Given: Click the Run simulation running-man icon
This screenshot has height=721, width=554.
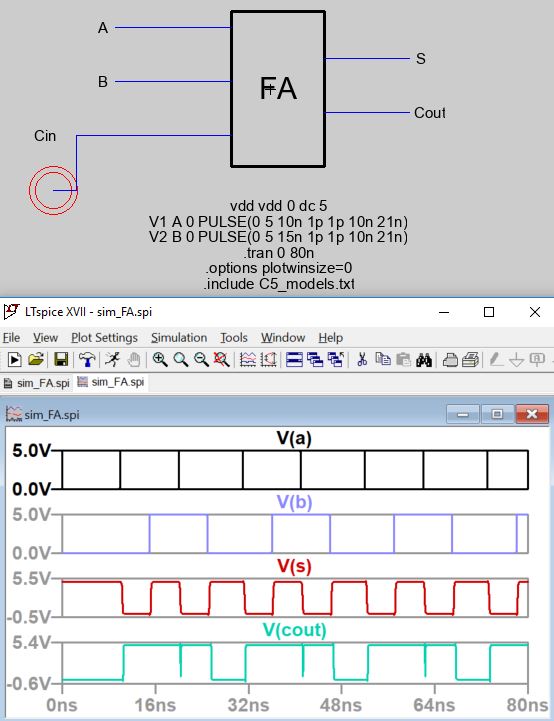Looking at the screenshot, I should coord(112,360).
